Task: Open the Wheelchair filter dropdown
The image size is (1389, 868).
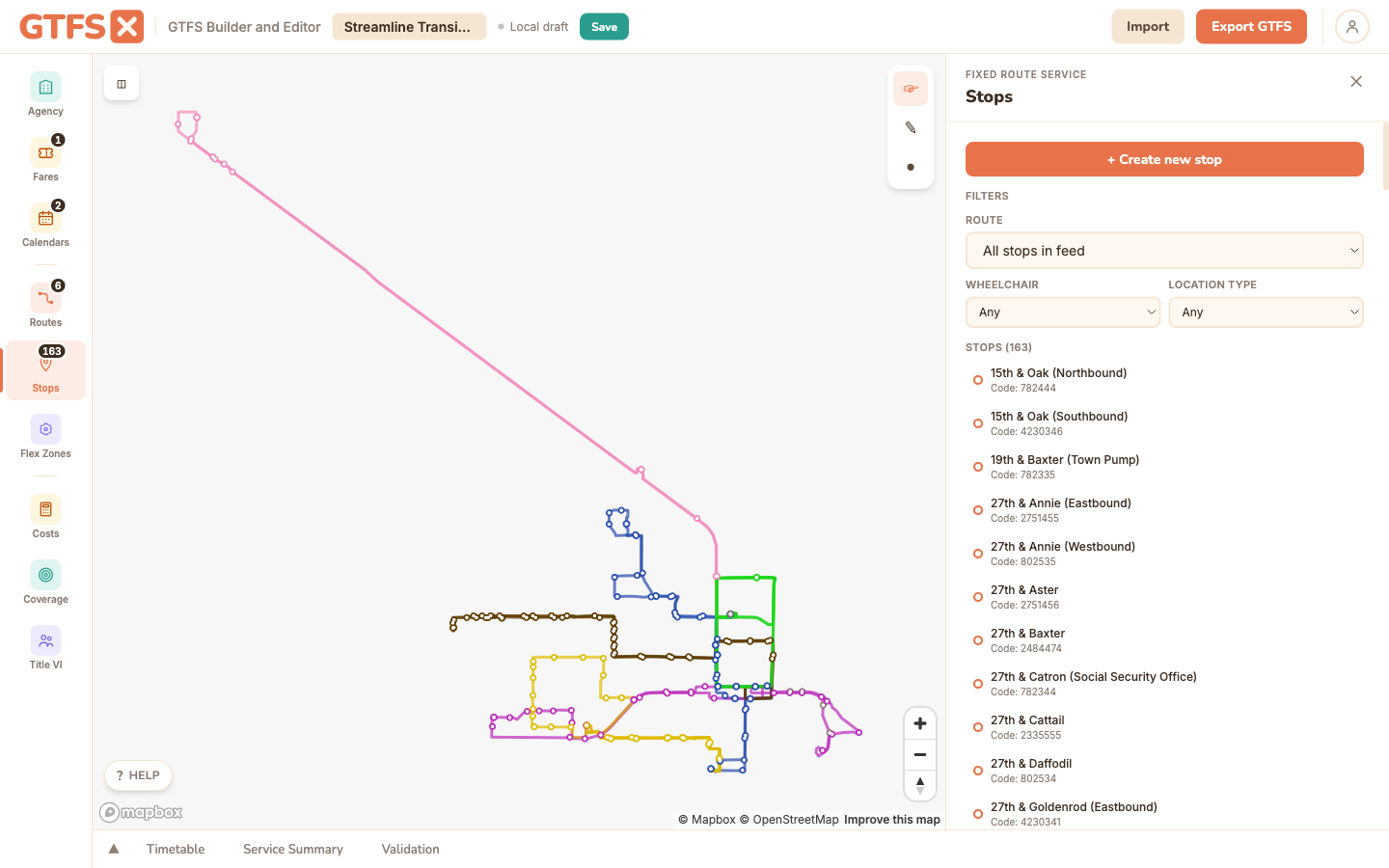Action: 1063,312
